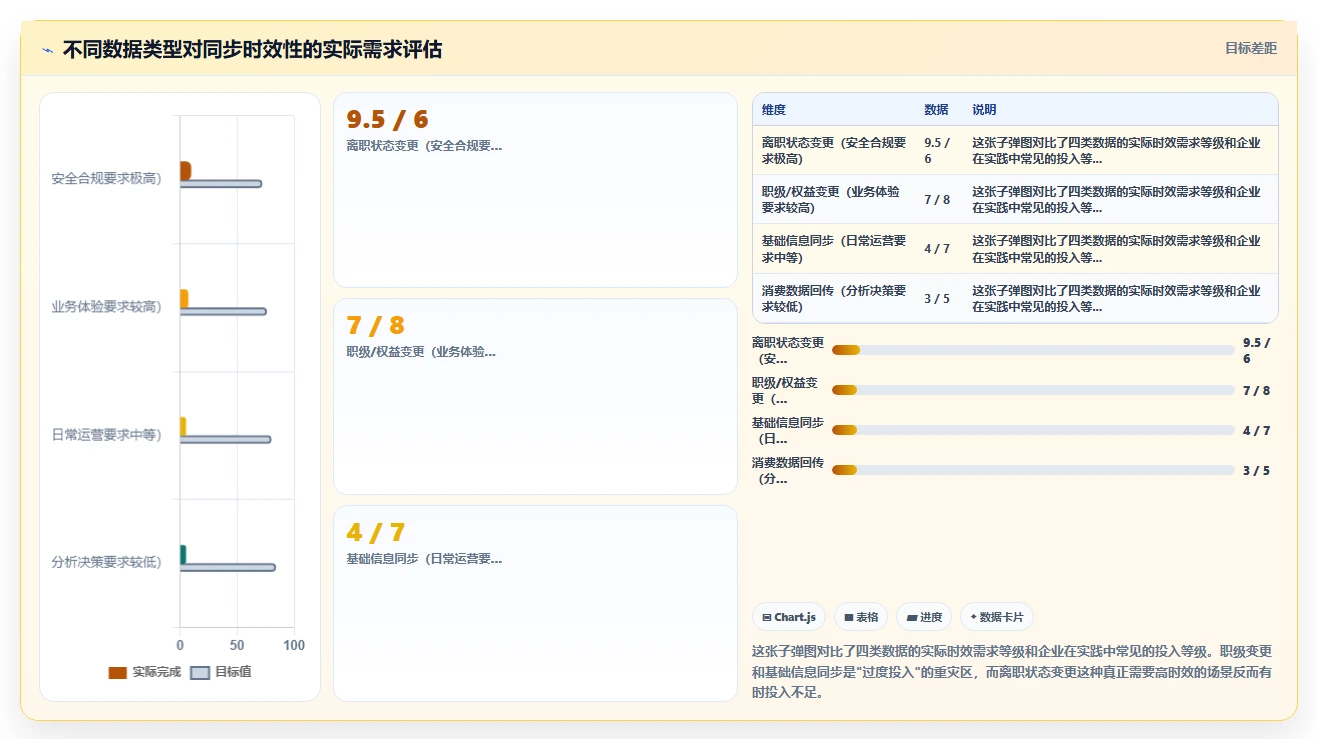The image size is (1318, 739).
Task: Click the card caption 职级/权益变更（业务体验…
Action: (x=421, y=352)
